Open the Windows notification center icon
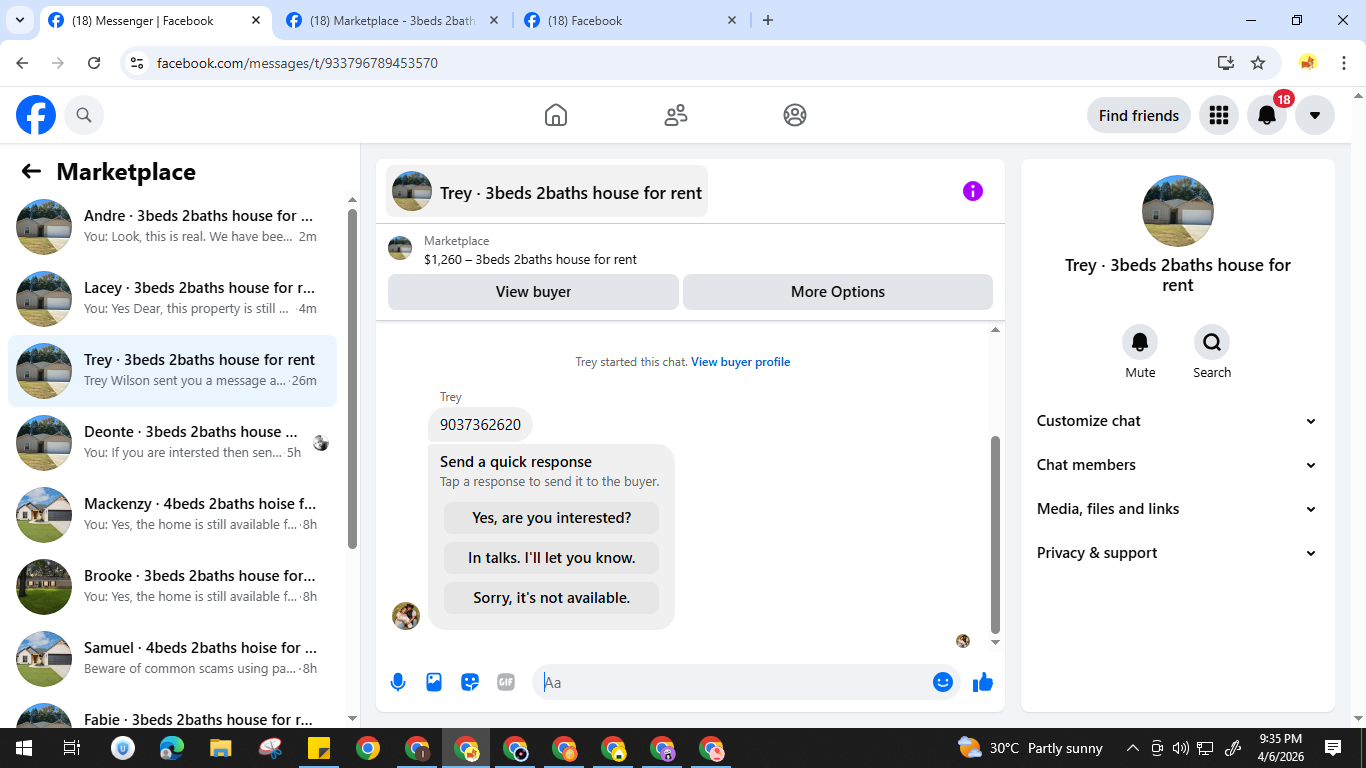Viewport: 1366px width, 768px height. [1332, 748]
